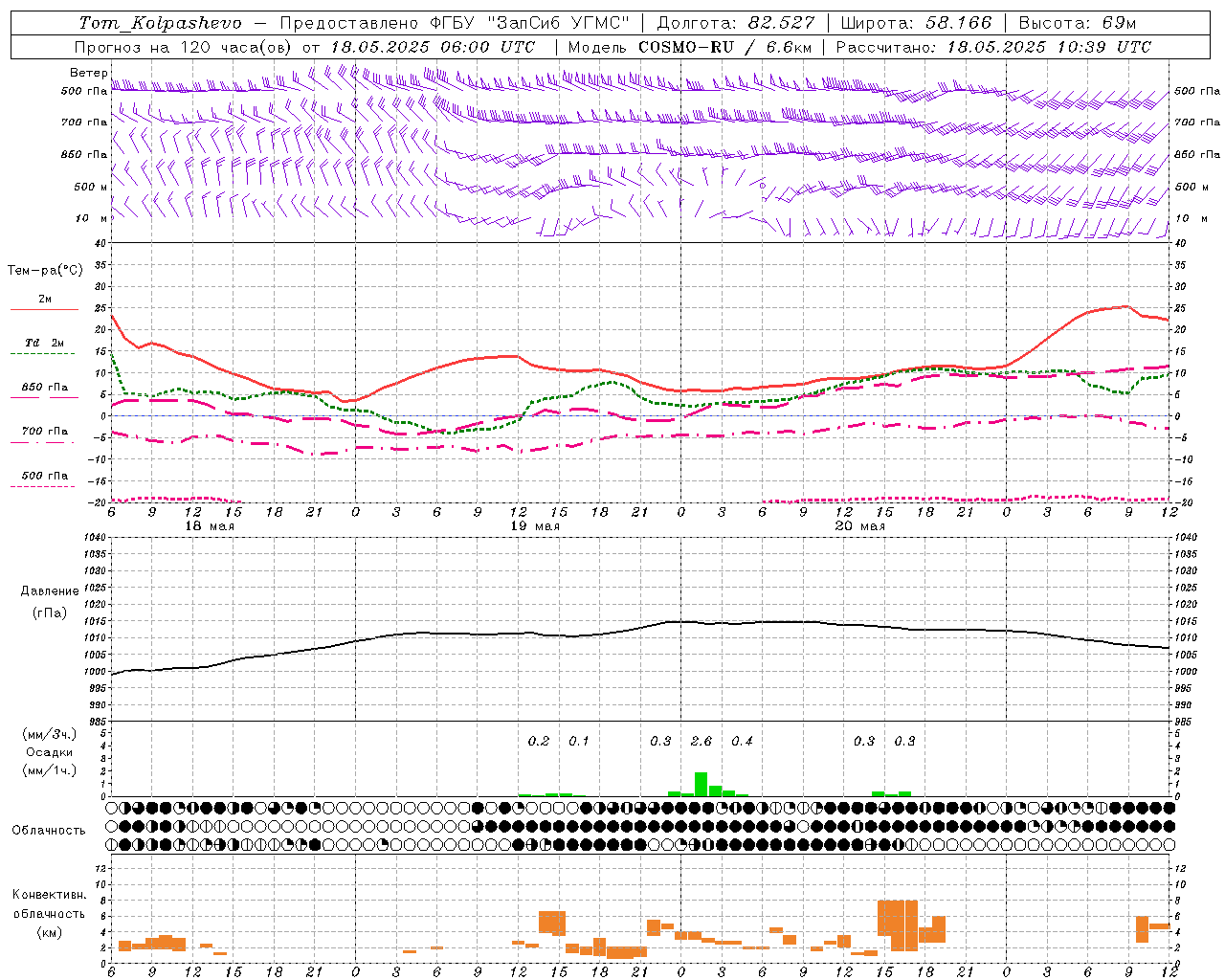Click the tallest green precipitation bar
Viewport: 1225px width, 980px height.
coord(701,784)
